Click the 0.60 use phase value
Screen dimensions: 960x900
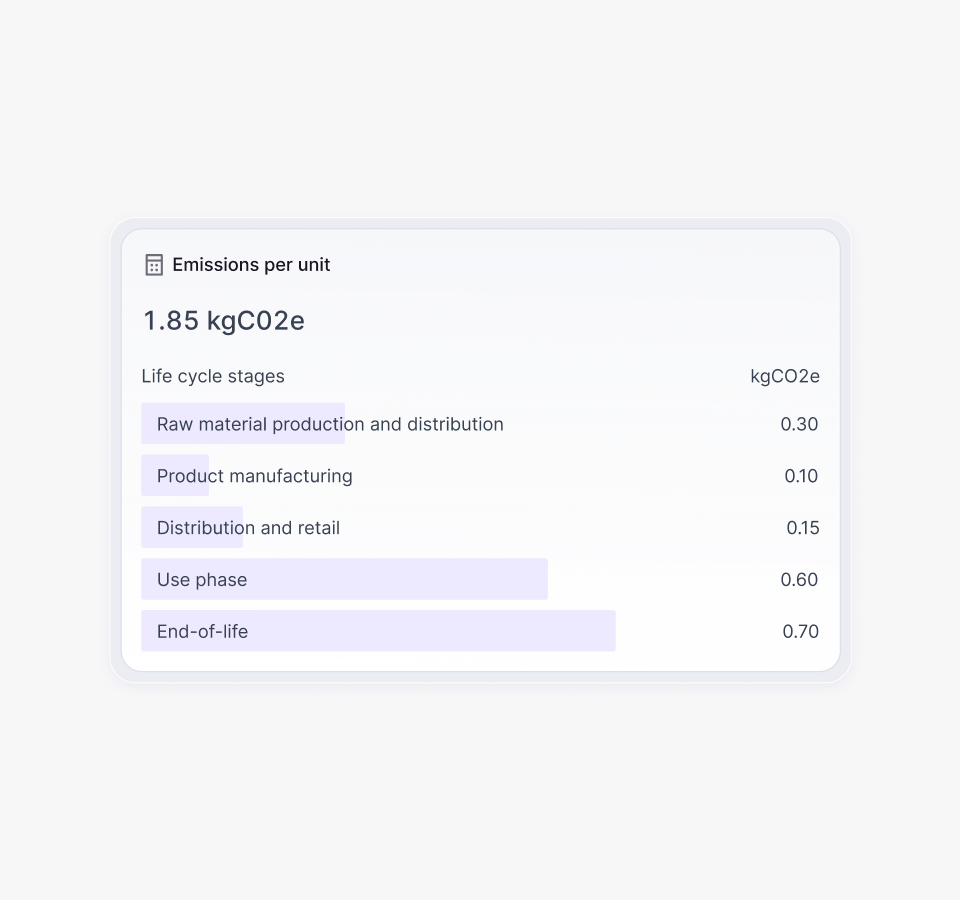point(799,580)
